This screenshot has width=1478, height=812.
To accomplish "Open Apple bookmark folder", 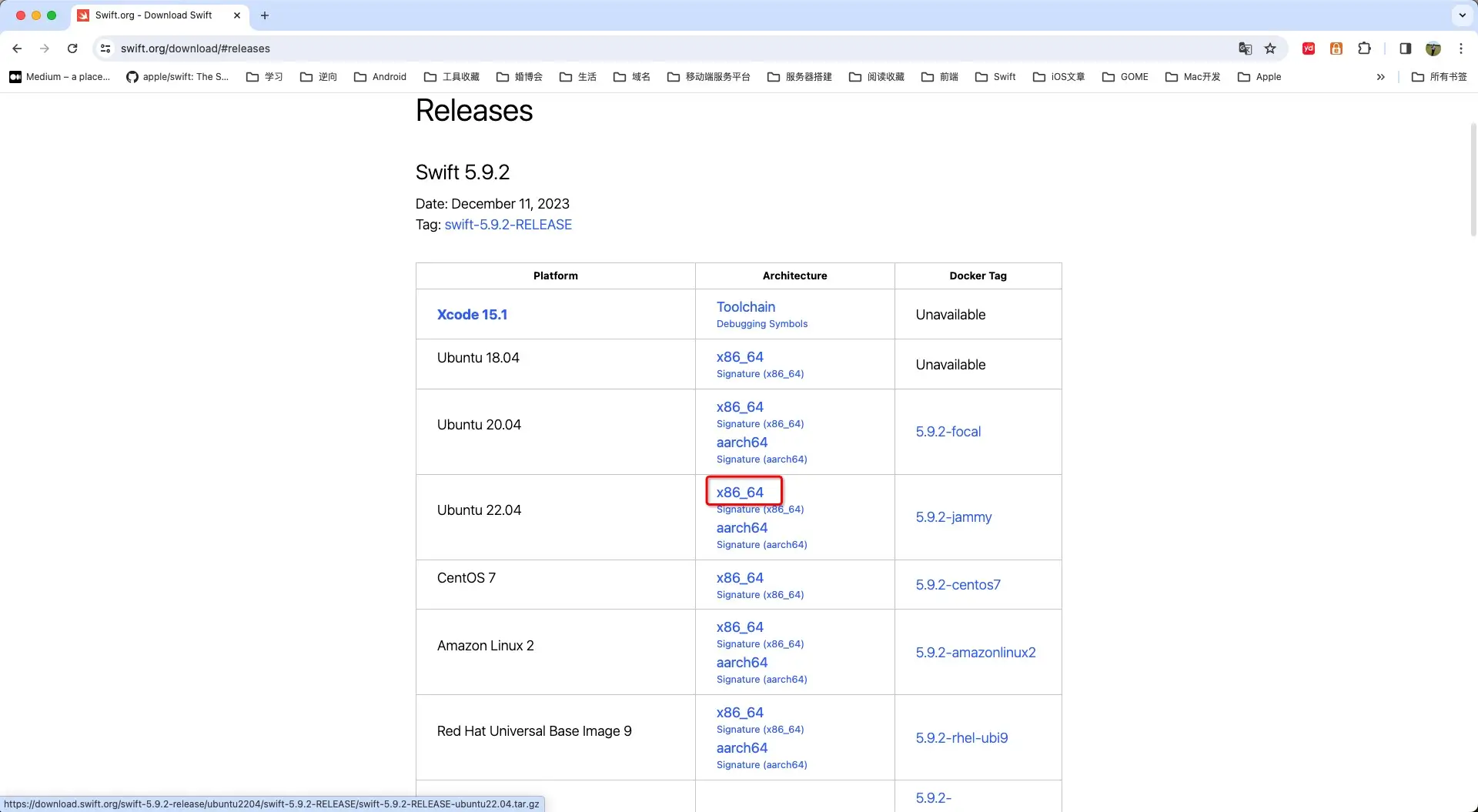I will pos(1259,77).
